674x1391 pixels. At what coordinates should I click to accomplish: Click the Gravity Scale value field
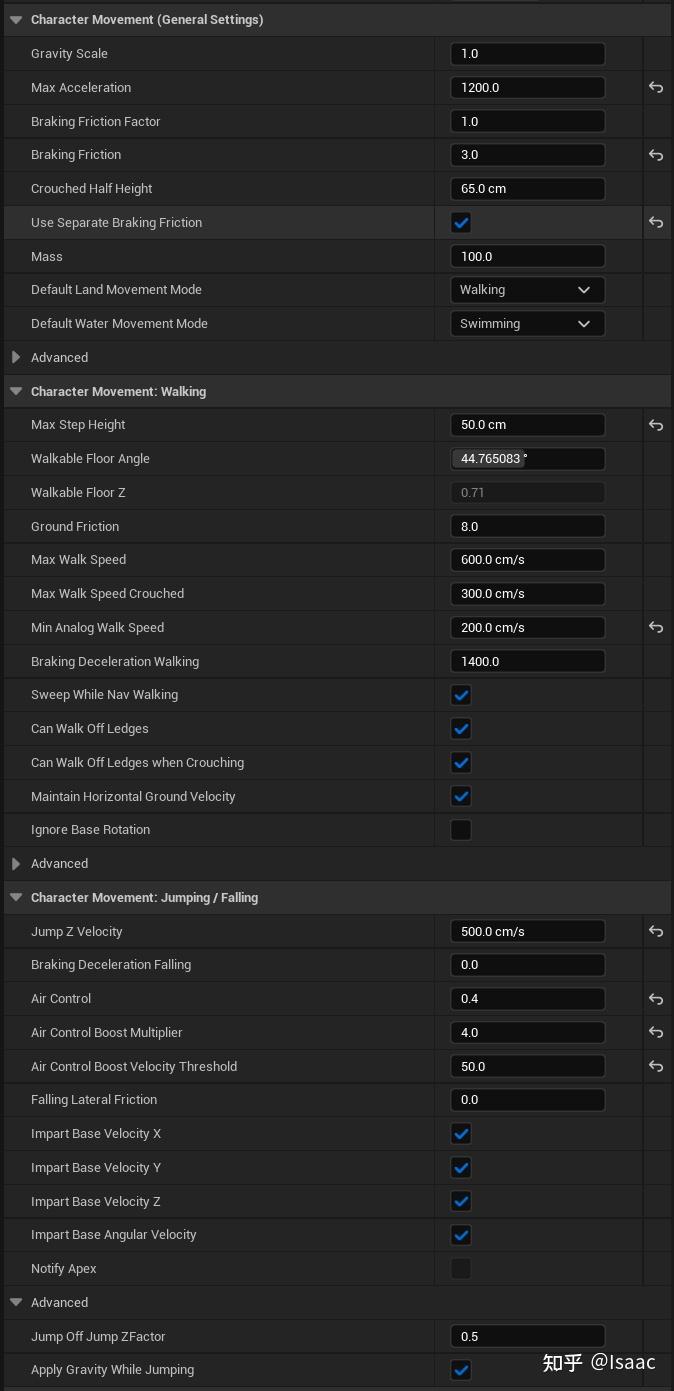(527, 54)
